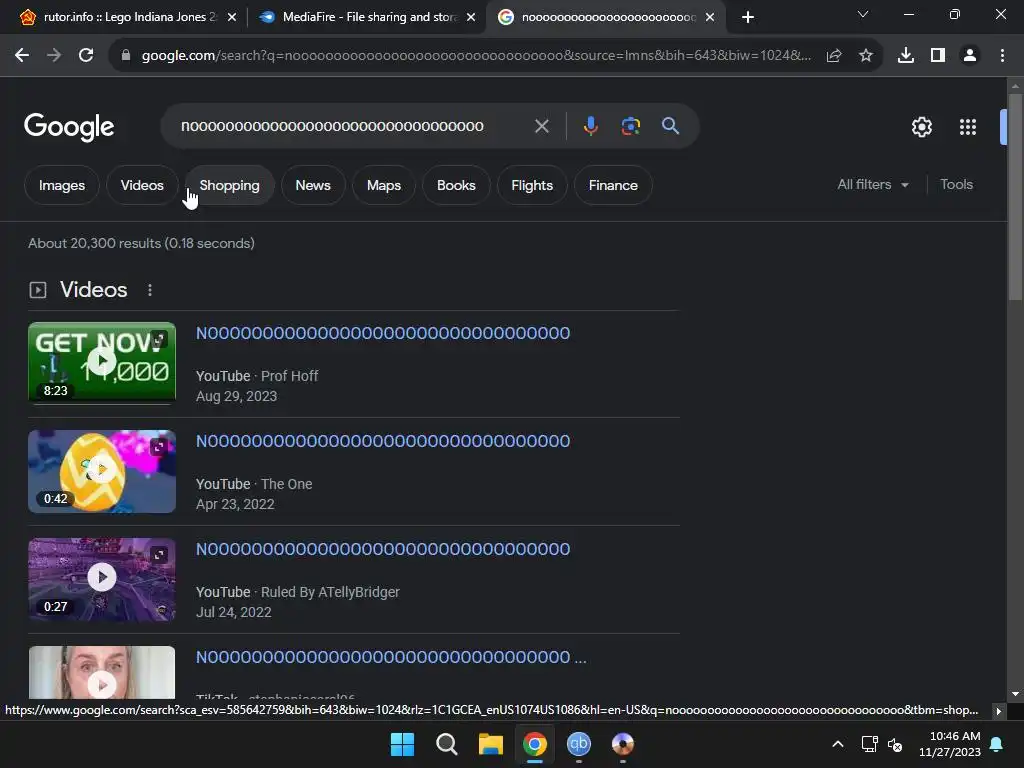Search by image with Google Lens

tap(630, 126)
